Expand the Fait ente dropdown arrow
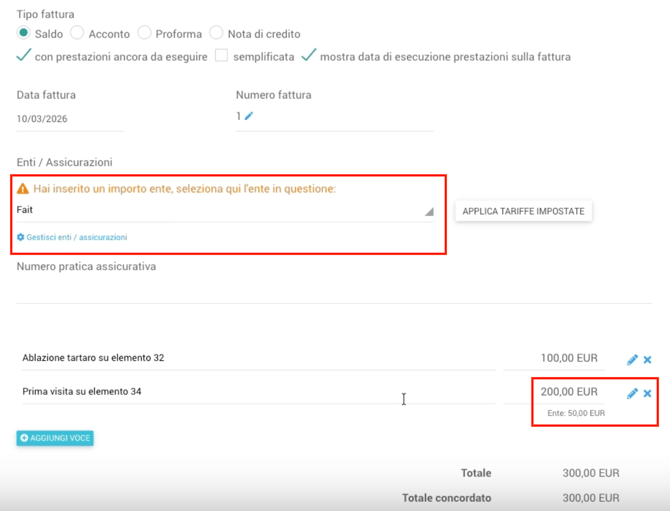Viewport: 670px width, 511px height. tap(429, 212)
